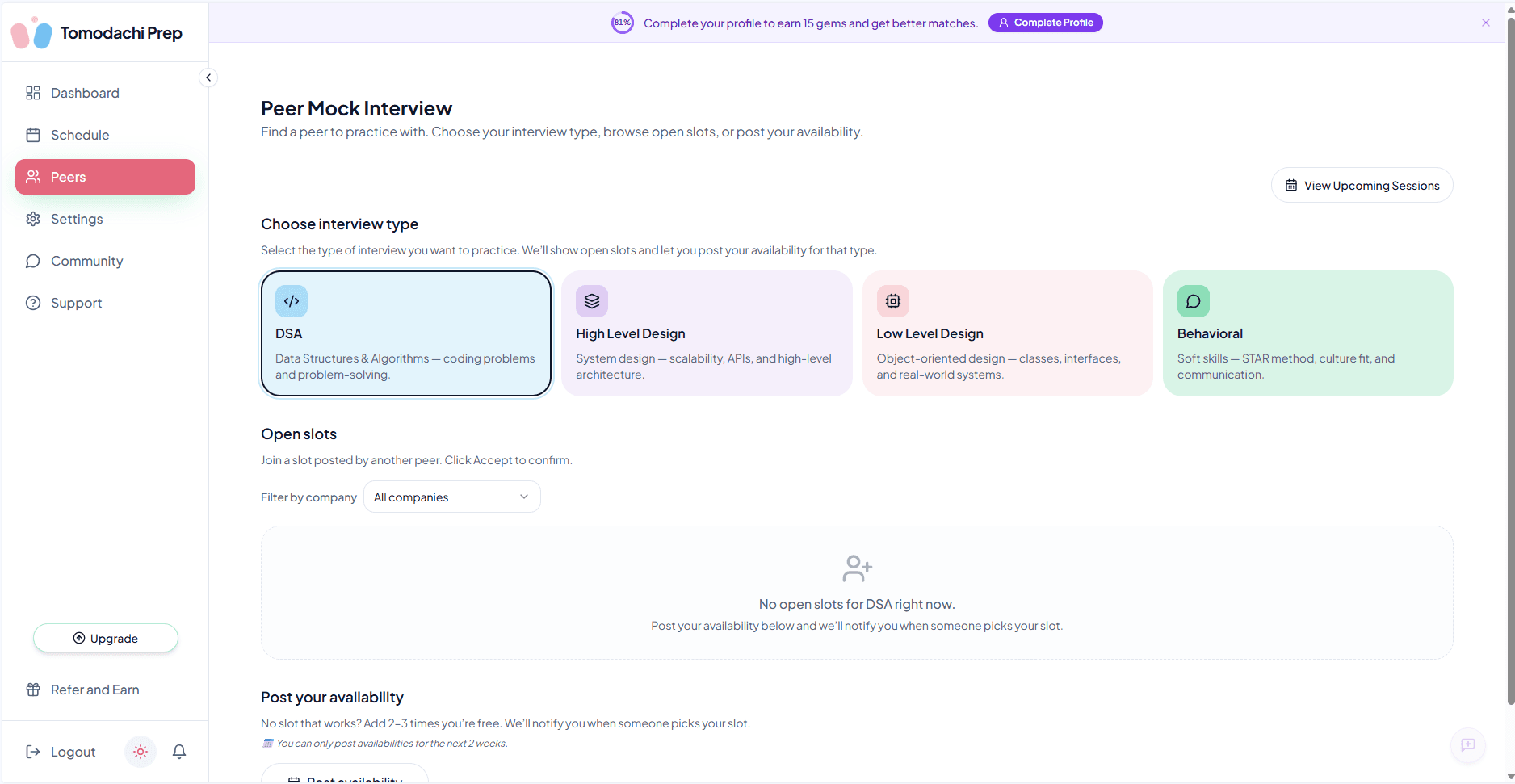Select the DSA interview type card
Viewport: 1515px width, 784px height.
pos(406,333)
